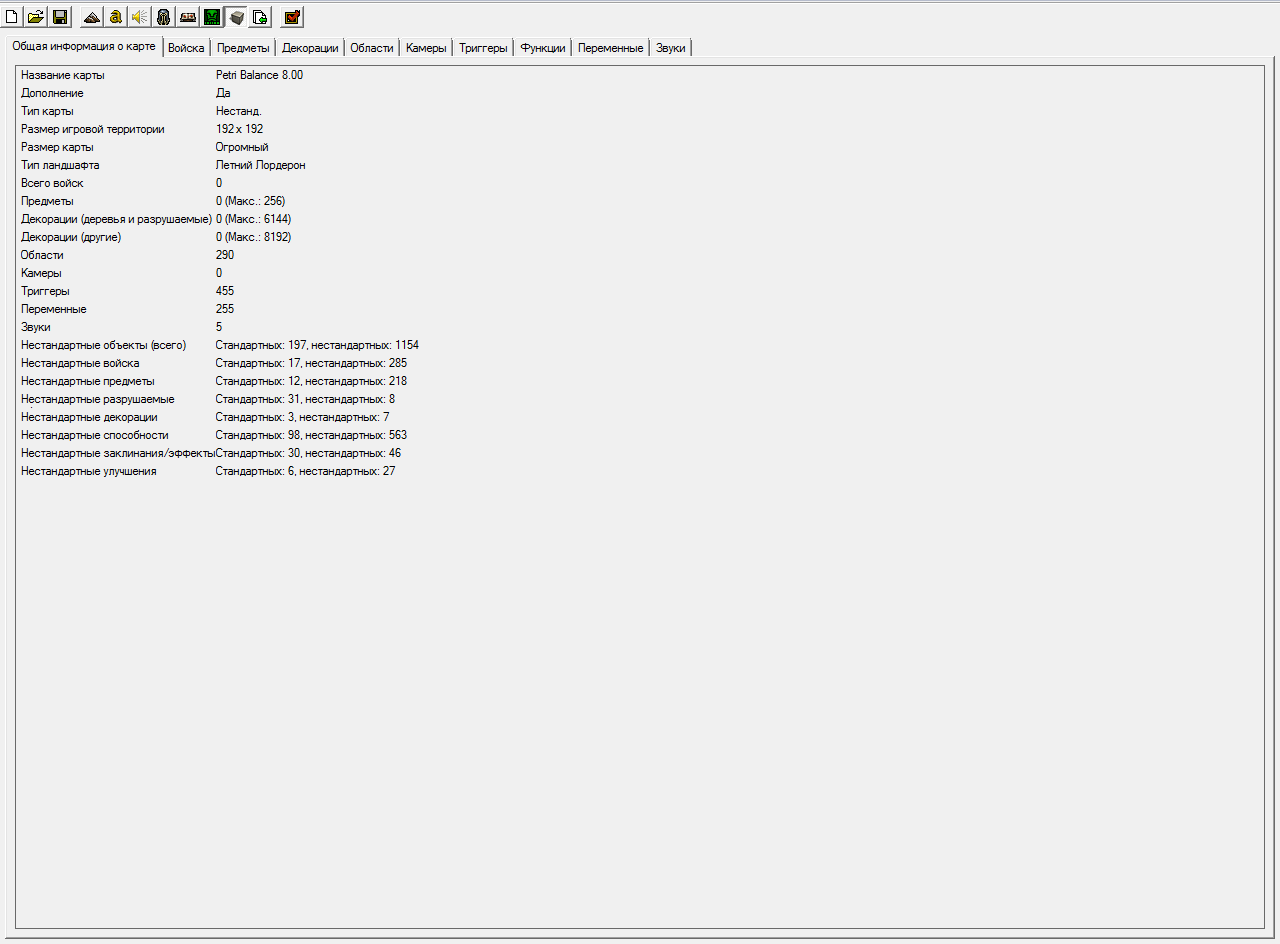This screenshot has height=944, width=1280.
Task: Click the map size value Огромный
Action: coord(242,147)
